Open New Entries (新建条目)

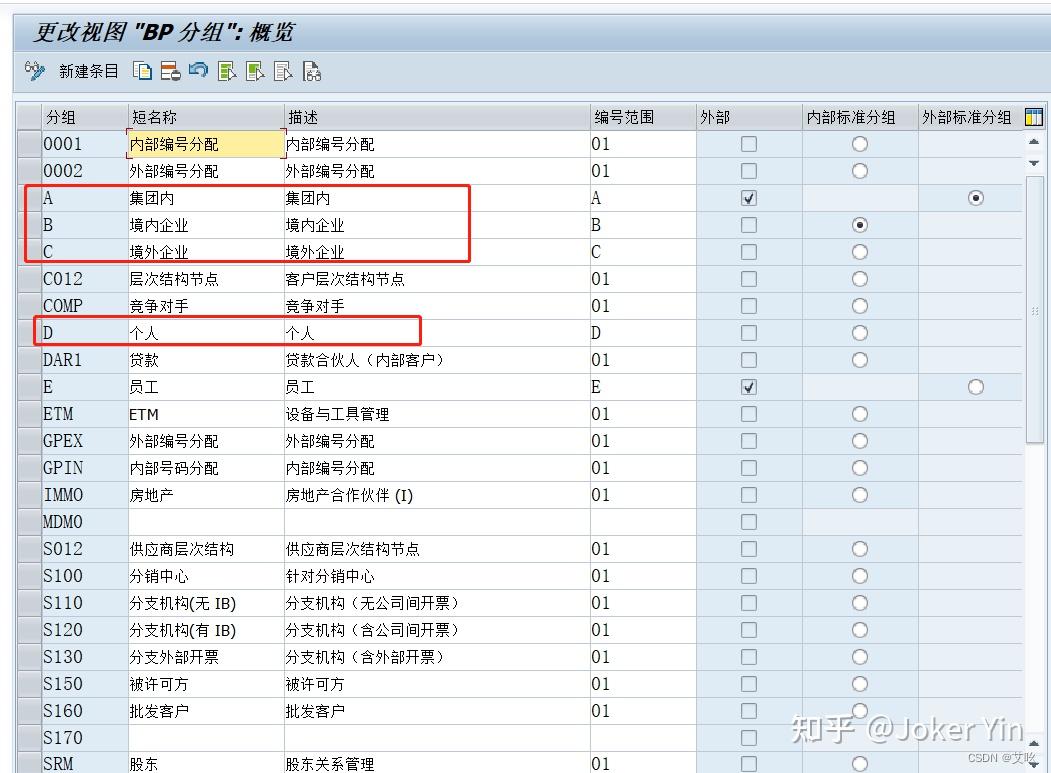click(90, 70)
